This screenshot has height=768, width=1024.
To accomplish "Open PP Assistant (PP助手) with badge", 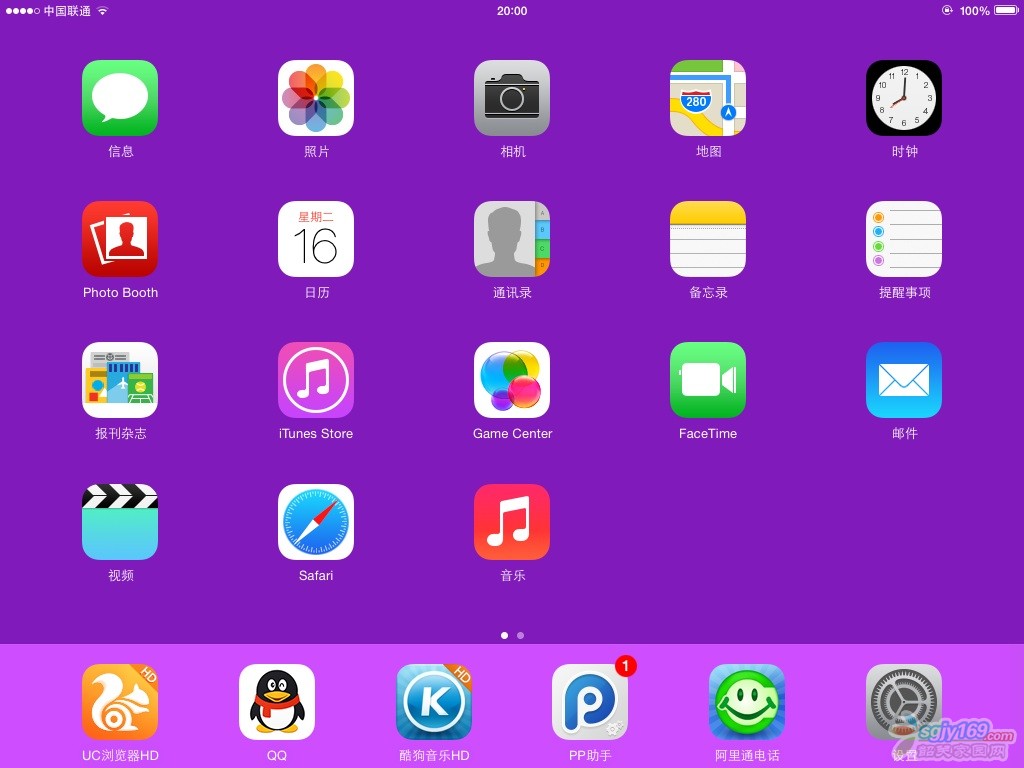I will 590,702.
